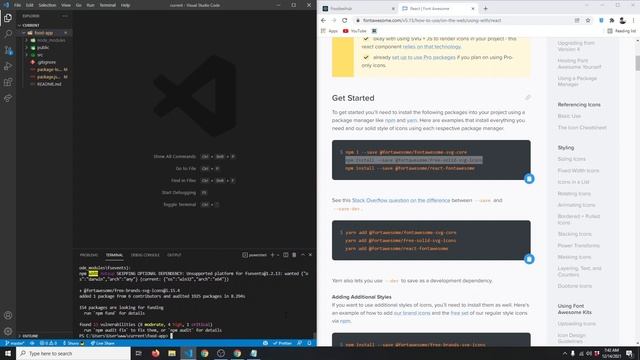Open the README.md file
640x360 pixels.
coord(49,84)
